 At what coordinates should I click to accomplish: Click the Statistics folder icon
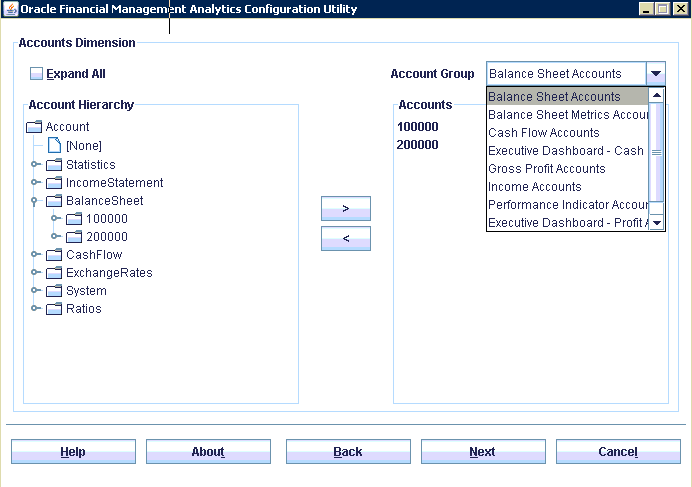click(54, 165)
